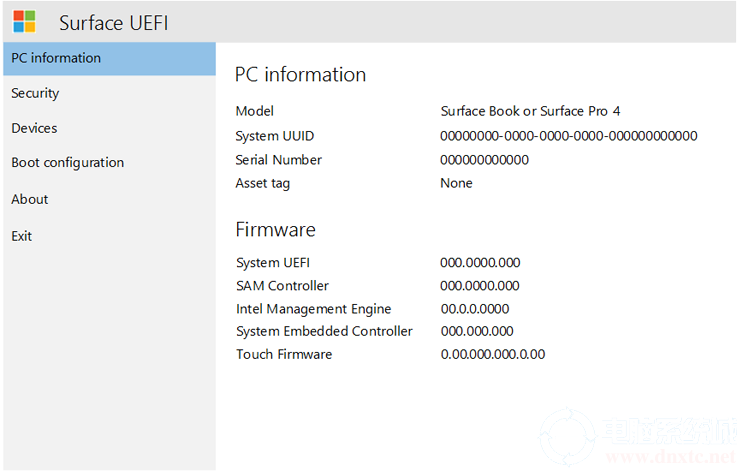
Task: Go to the Devices section
Action: [34, 128]
